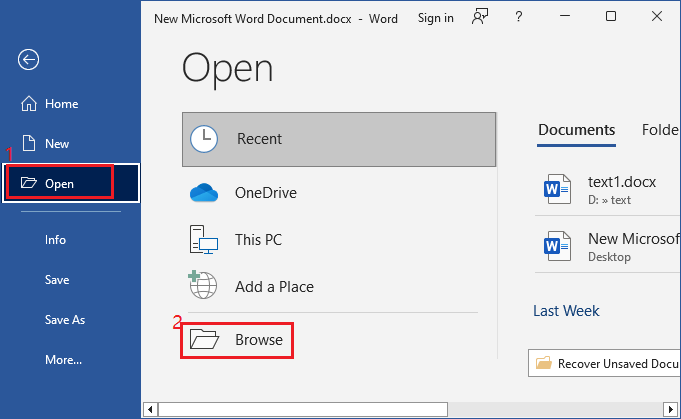Close the Word window

point(657,16)
